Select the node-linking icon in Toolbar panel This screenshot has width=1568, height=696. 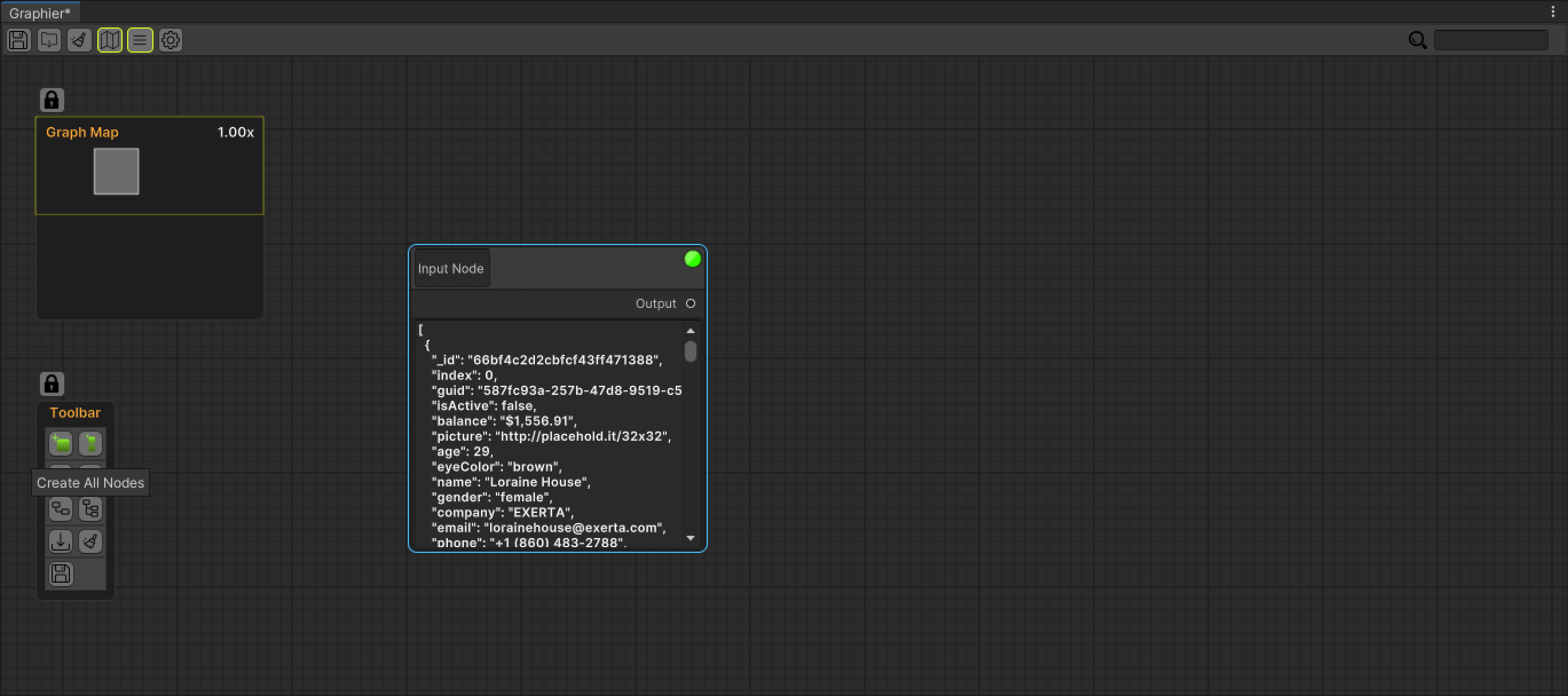(x=61, y=509)
